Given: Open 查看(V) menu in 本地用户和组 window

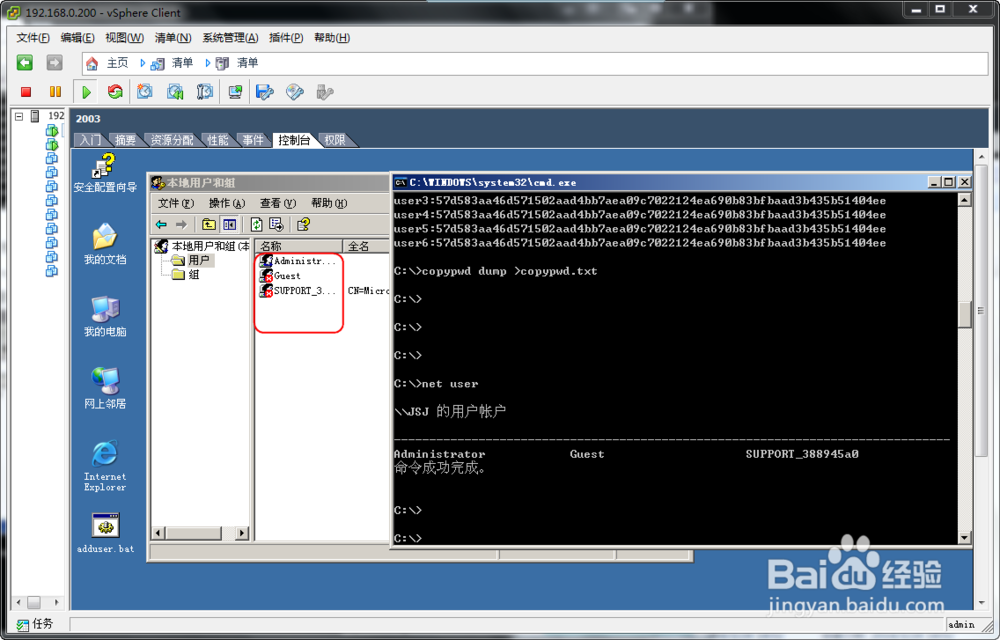Looking at the screenshot, I should pos(277,203).
